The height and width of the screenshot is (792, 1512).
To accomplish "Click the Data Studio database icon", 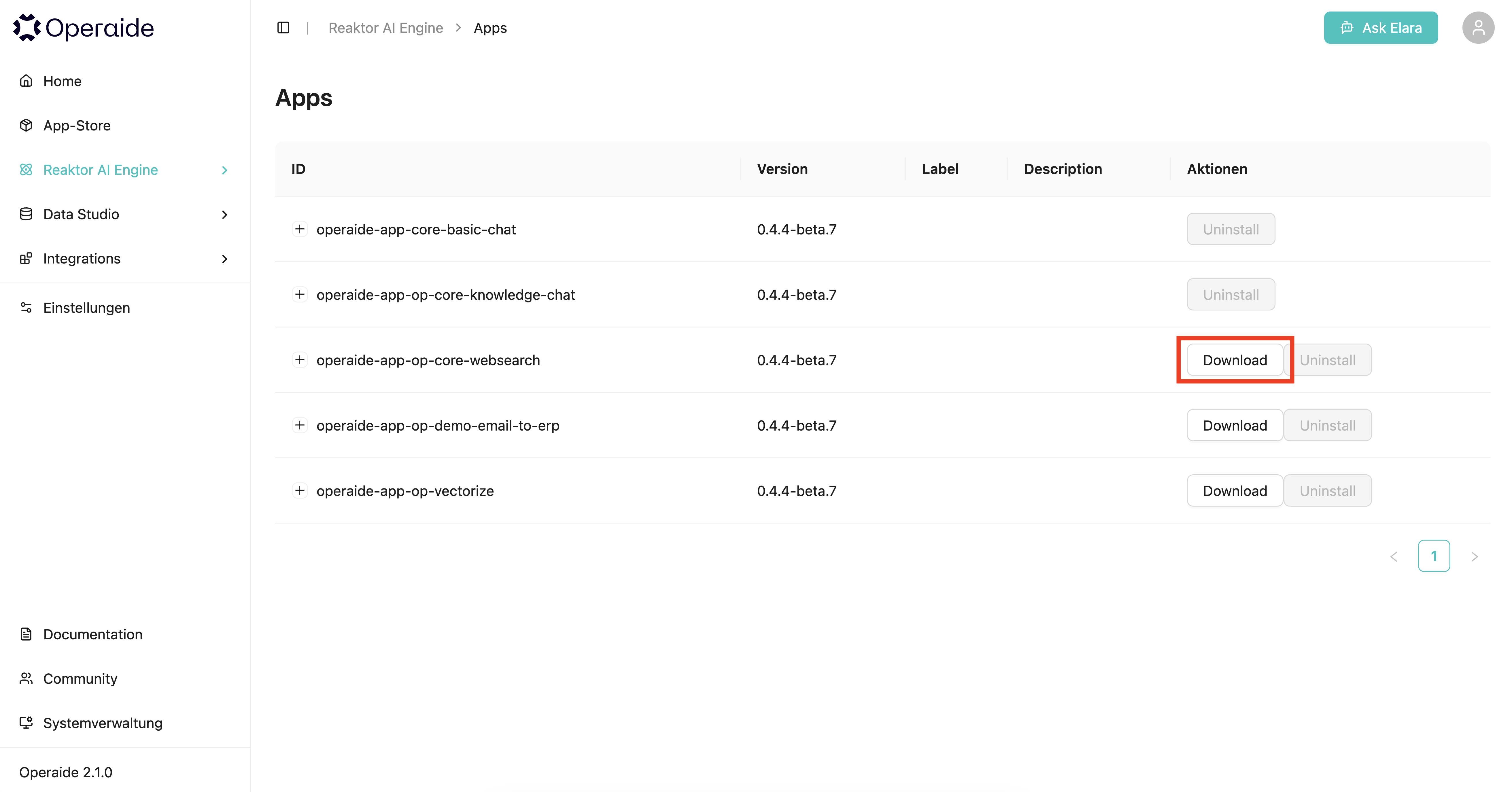I will click(x=26, y=214).
